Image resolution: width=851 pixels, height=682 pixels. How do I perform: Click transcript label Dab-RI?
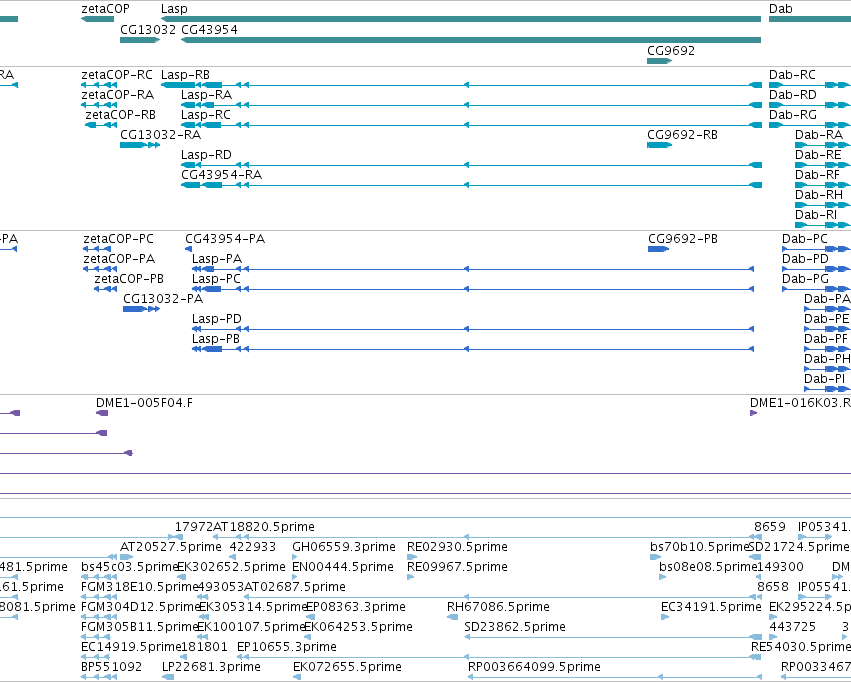click(816, 215)
